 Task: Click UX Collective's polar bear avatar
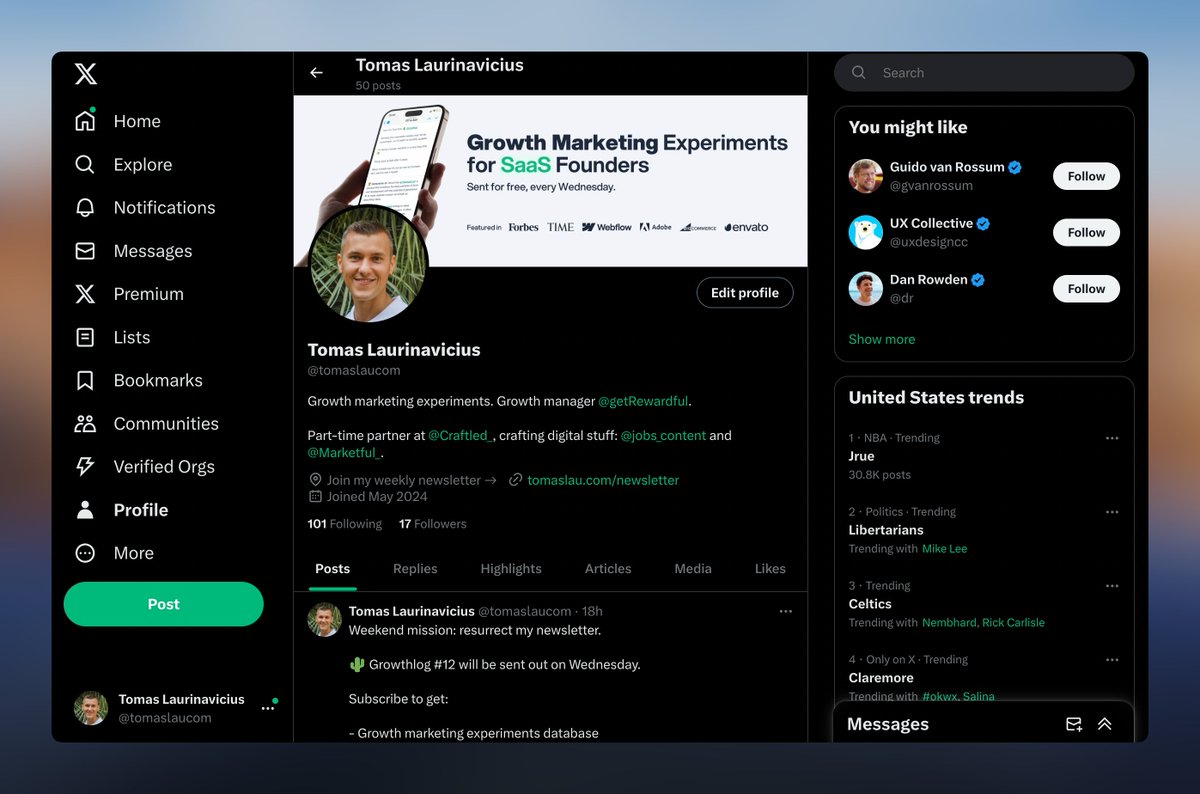coord(865,232)
